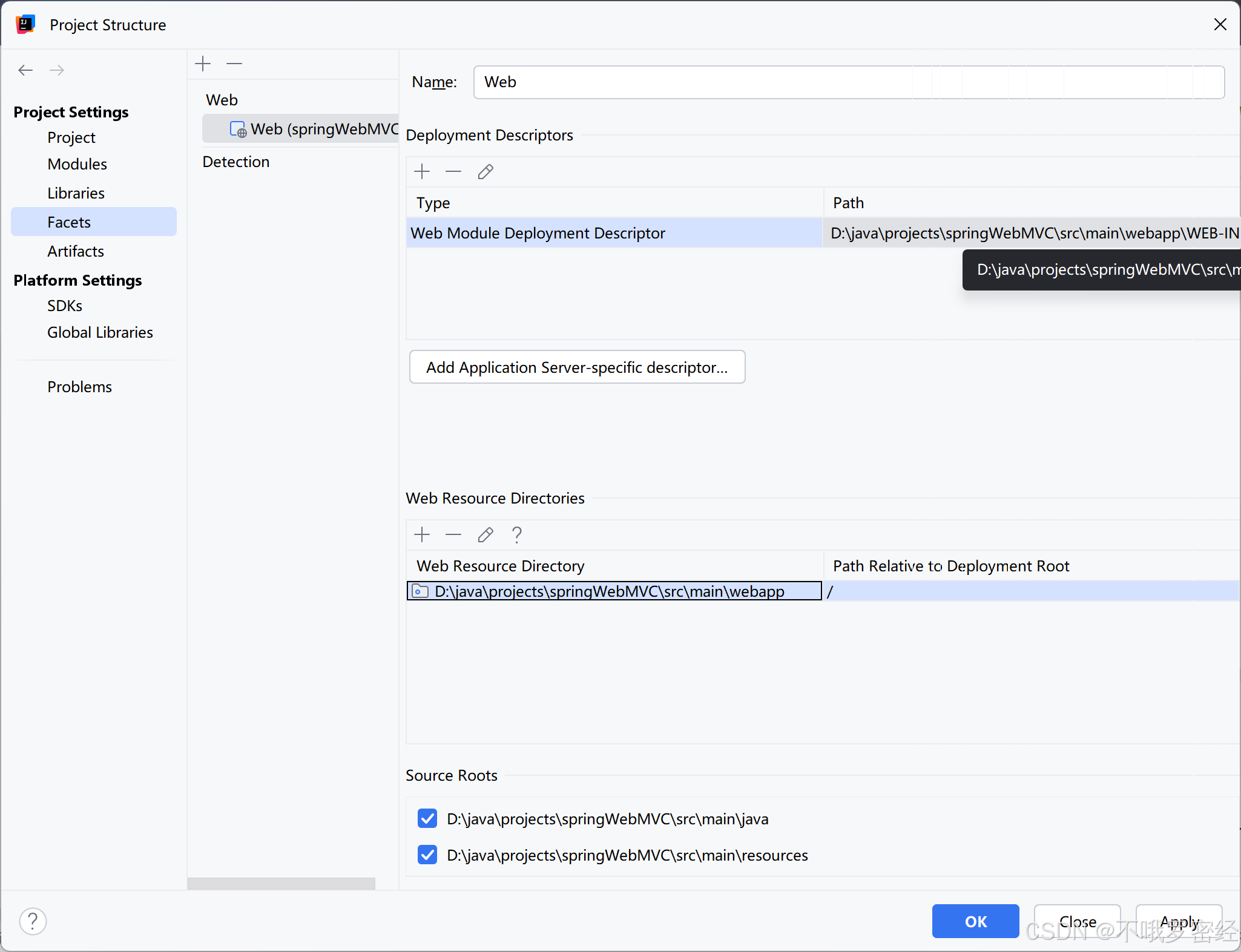
Task: Edit deployment descriptor with pencil icon
Action: click(x=486, y=172)
